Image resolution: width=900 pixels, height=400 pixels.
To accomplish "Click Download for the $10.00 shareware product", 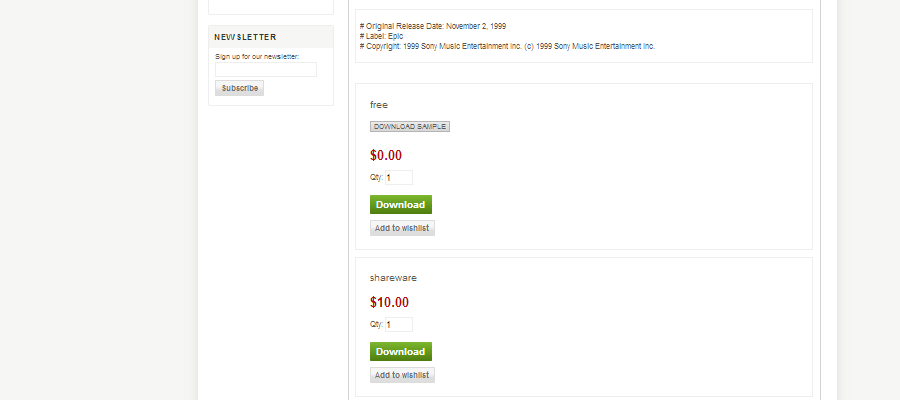I will [401, 352].
